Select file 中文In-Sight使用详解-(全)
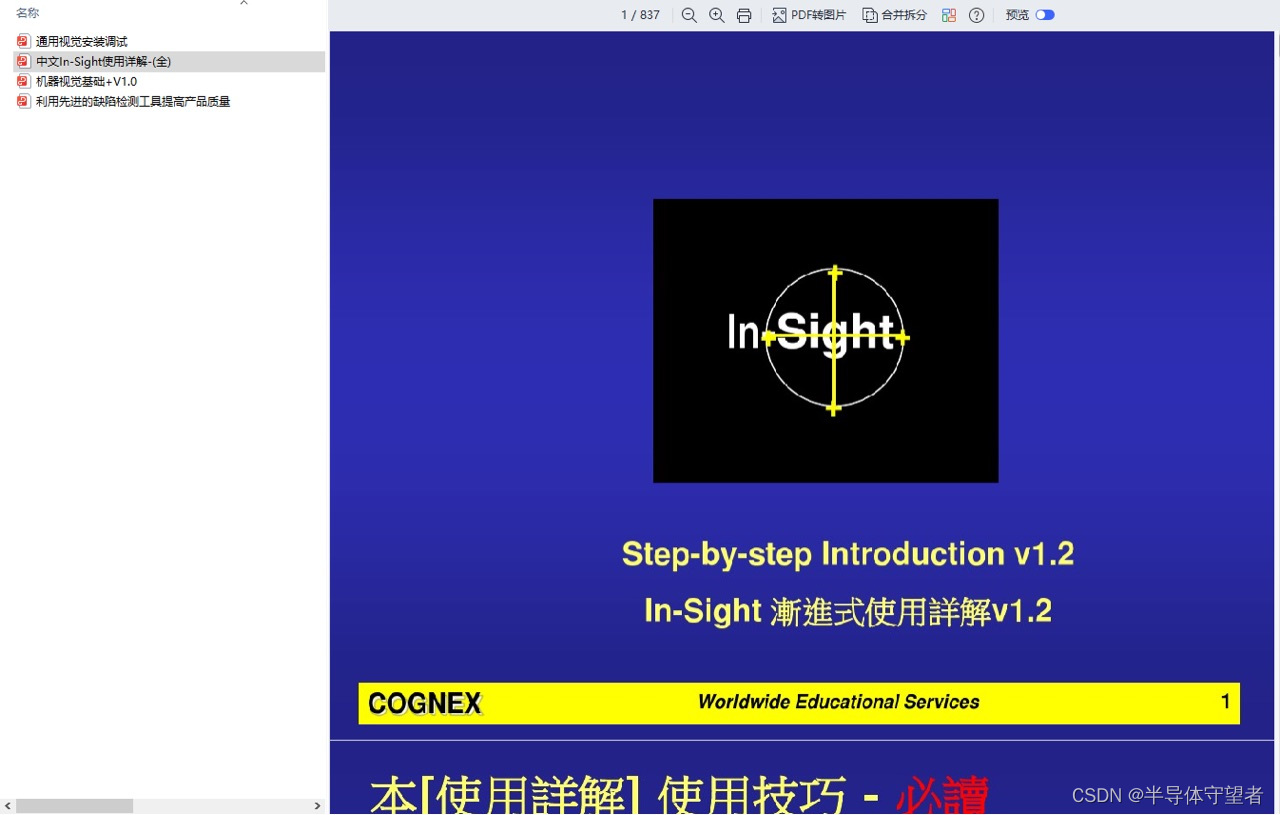1280x815 pixels. [x=169, y=62]
